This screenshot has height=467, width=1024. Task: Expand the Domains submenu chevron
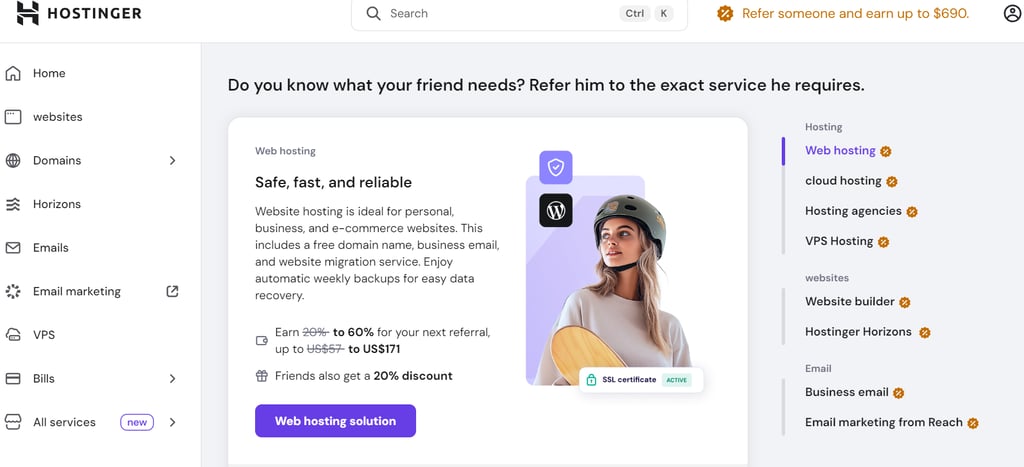[x=172, y=161]
